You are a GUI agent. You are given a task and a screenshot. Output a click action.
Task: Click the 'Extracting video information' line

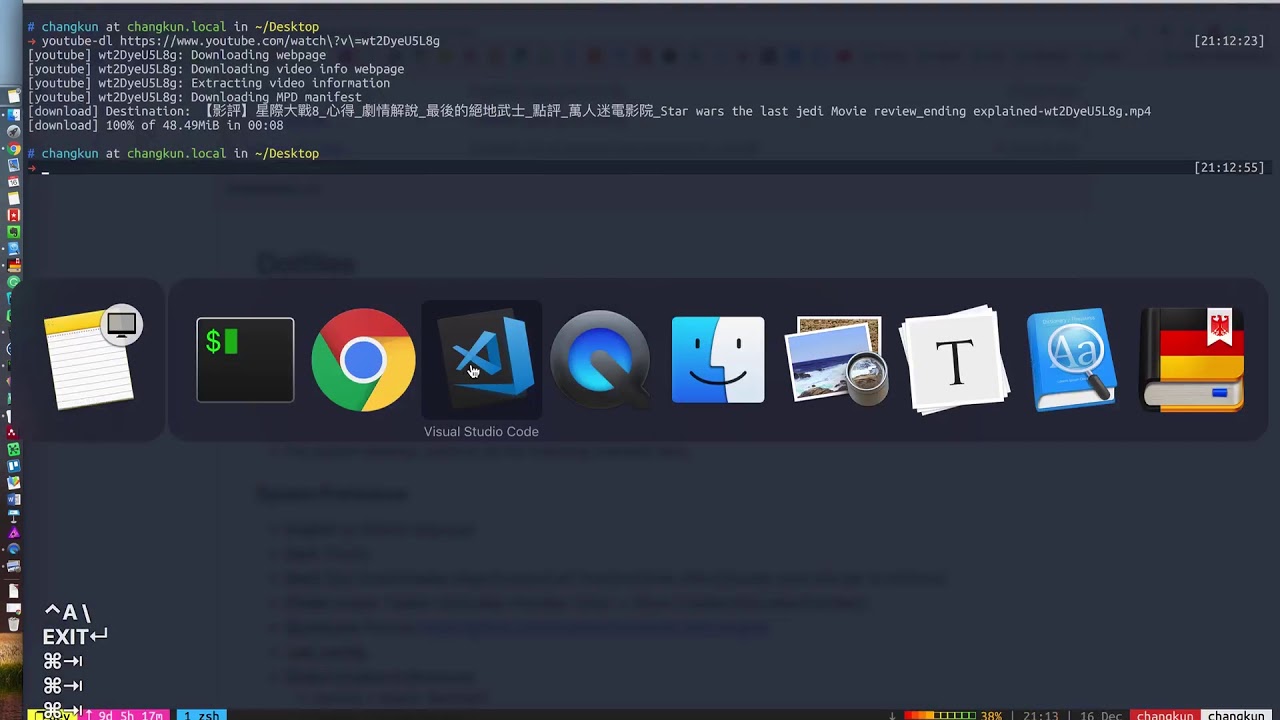point(208,83)
